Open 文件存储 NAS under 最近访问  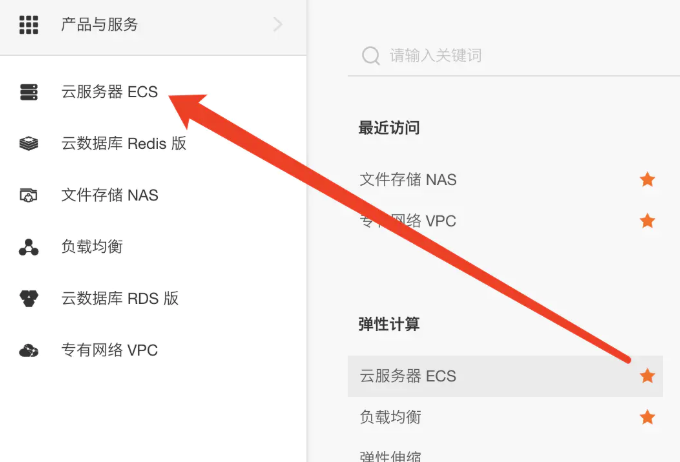[408, 179]
